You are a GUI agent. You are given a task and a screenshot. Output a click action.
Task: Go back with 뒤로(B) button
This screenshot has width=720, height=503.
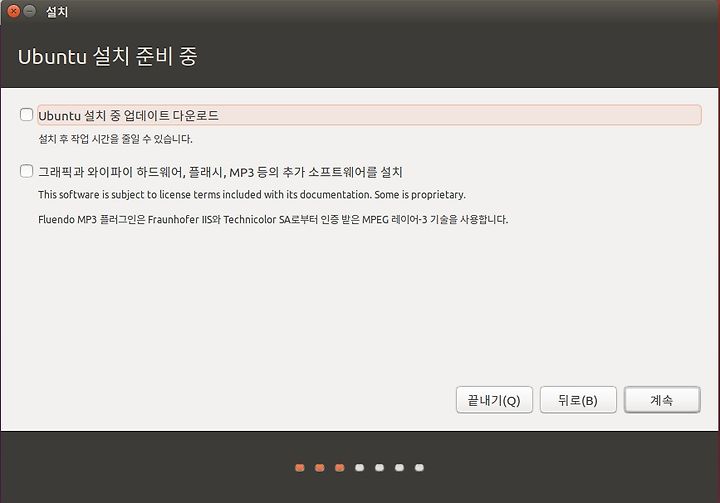coord(578,400)
